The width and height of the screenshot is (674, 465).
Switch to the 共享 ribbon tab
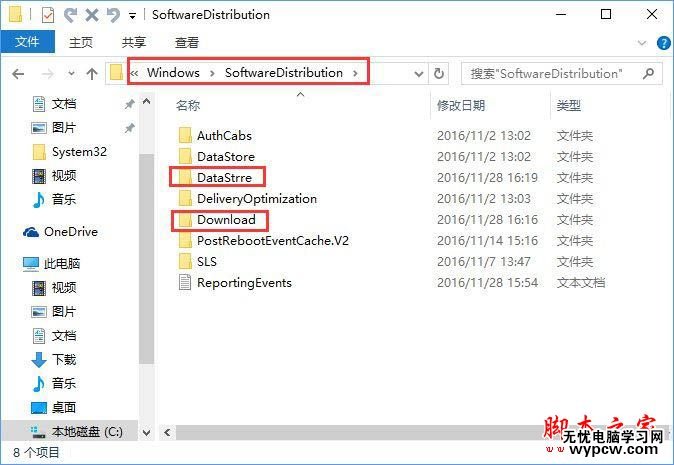click(x=134, y=42)
